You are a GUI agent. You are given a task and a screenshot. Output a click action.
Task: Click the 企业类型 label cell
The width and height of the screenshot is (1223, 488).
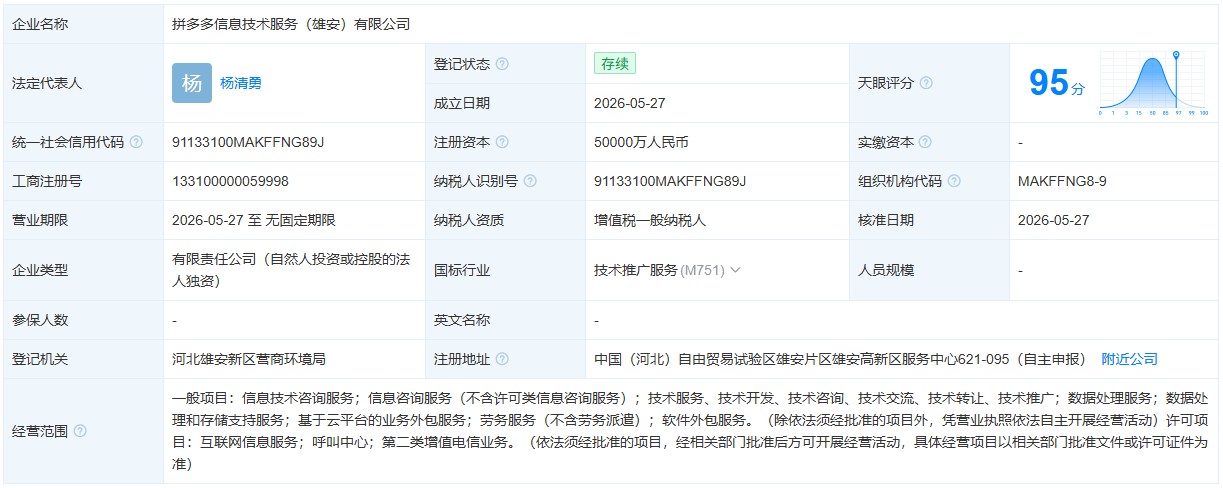84,270
